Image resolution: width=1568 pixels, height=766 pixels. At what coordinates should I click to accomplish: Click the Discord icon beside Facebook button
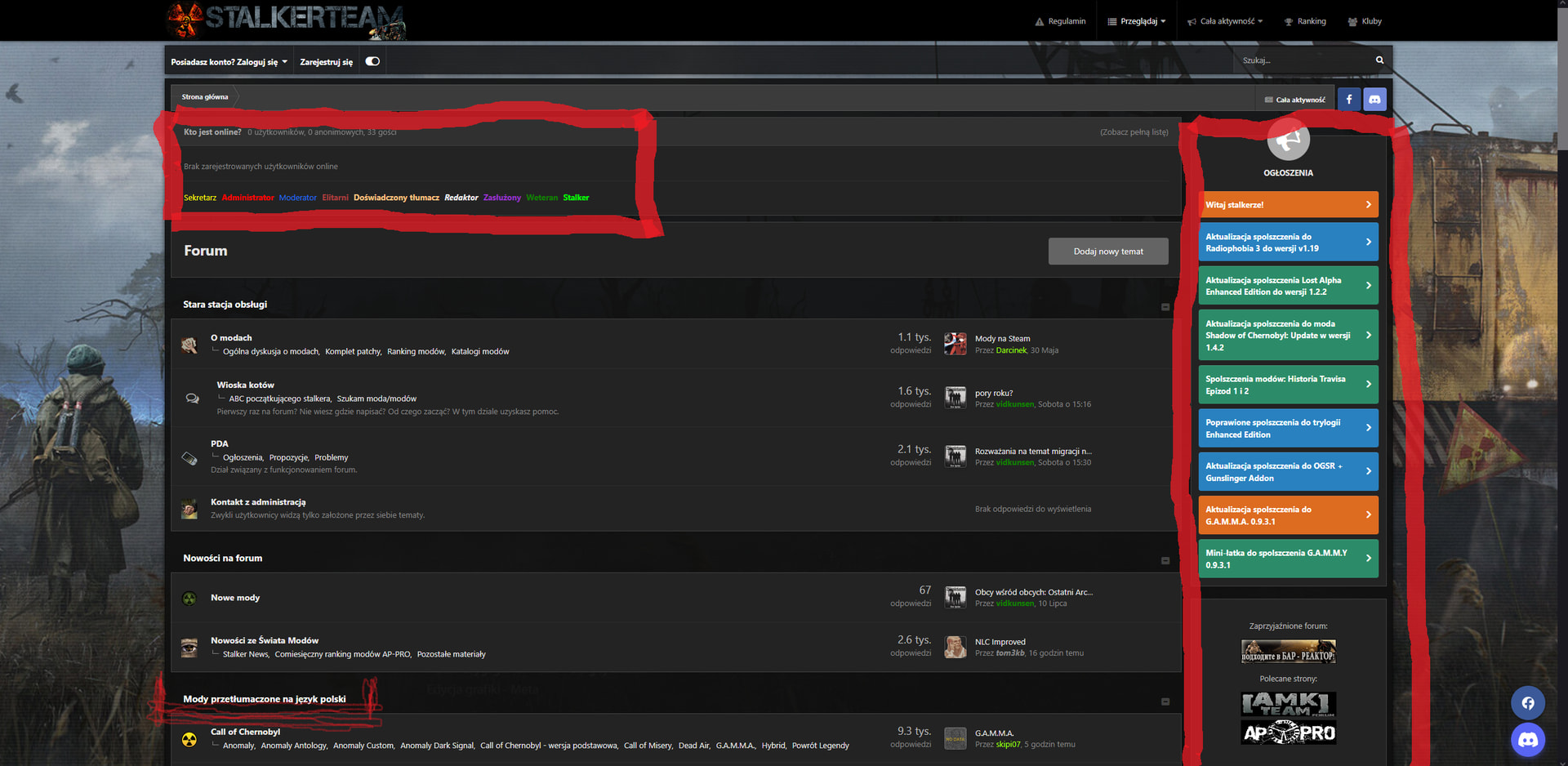(1374, 100)
